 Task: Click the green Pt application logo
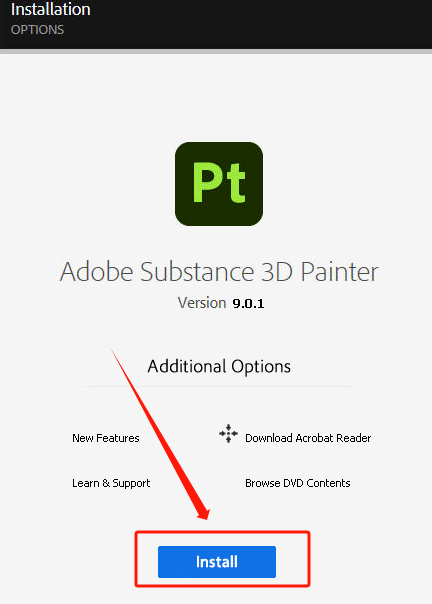(x=219, y=184)
